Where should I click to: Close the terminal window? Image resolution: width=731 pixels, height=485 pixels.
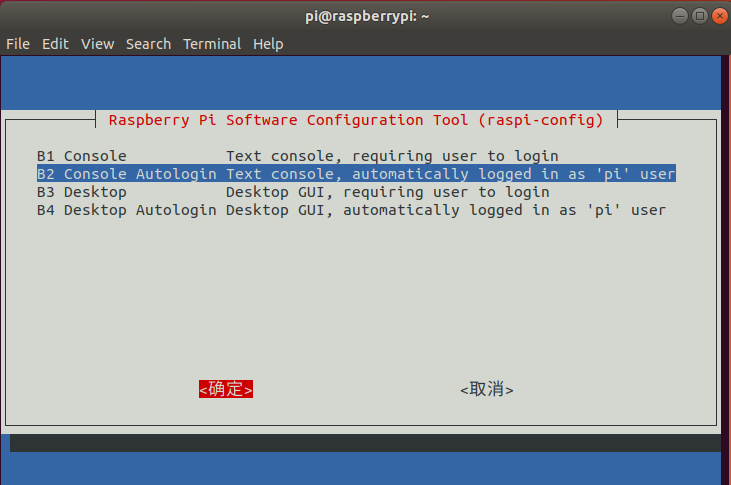click(x=720, y=16)
